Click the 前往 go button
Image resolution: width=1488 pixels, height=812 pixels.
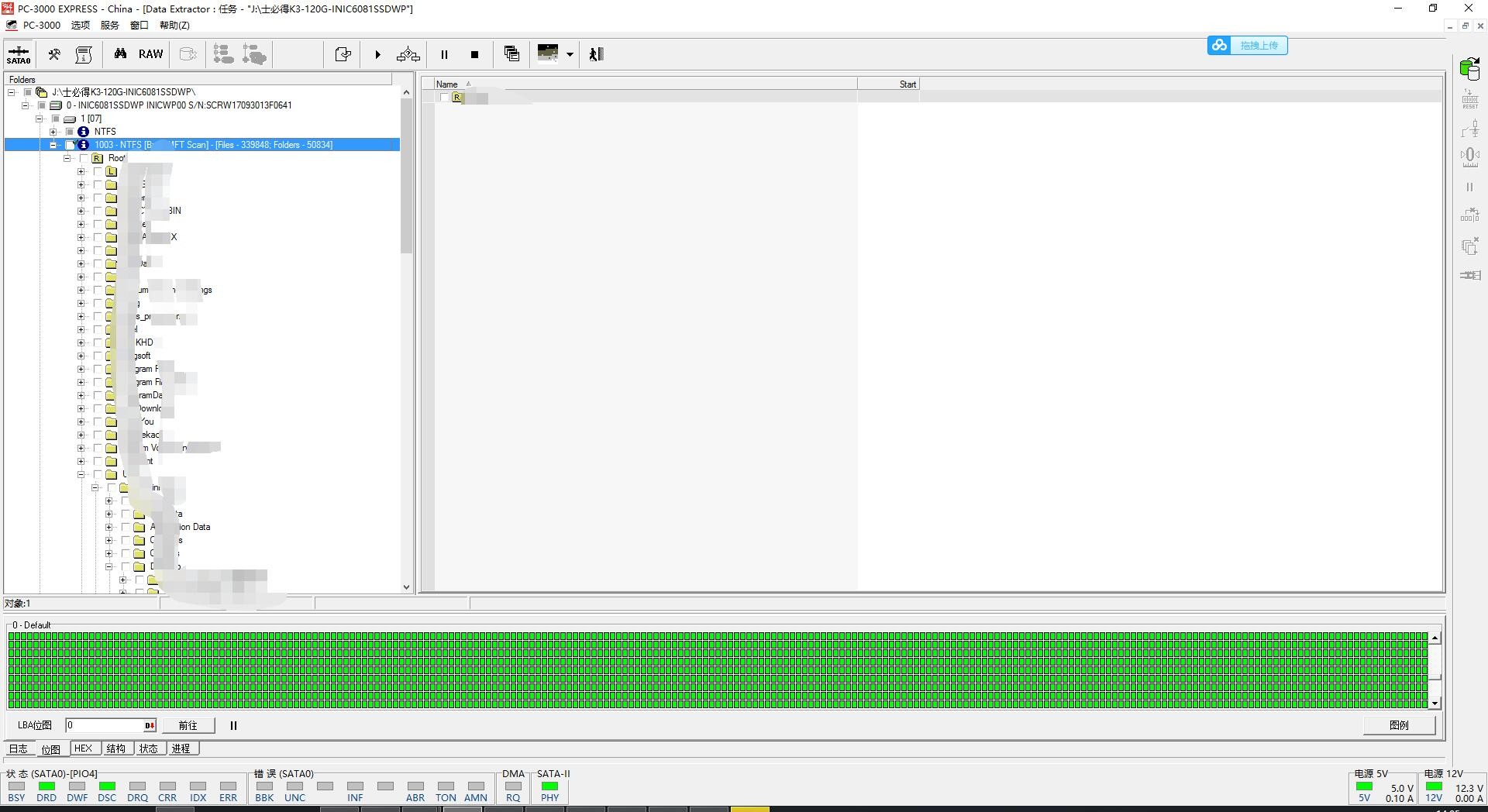point(188,725)
